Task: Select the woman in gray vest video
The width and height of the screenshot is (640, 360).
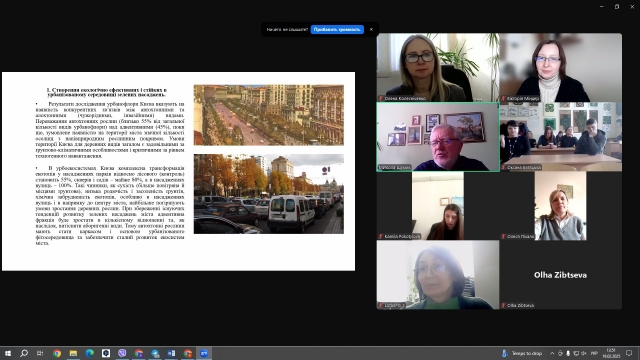Action: point(561,206)
